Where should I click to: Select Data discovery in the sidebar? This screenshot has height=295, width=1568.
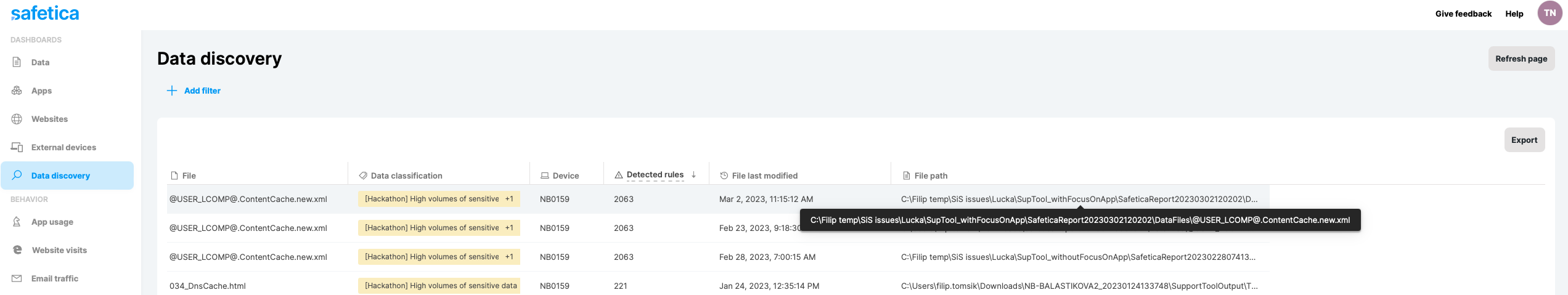point(67,176)
